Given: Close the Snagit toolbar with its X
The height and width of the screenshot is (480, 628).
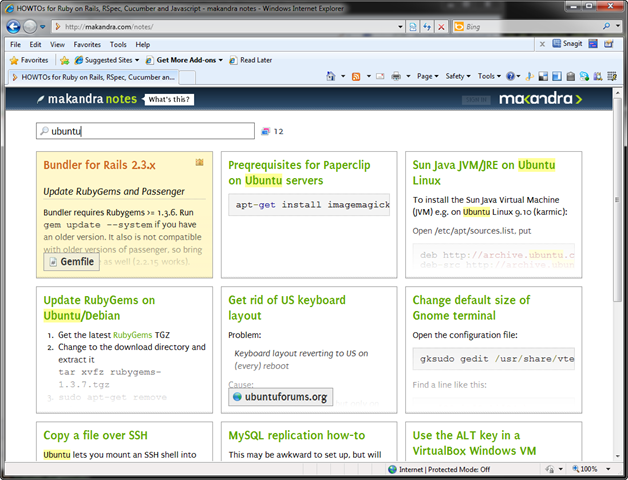Looking at the screenshot, I should pyautogui.click(x=542, y=44).
